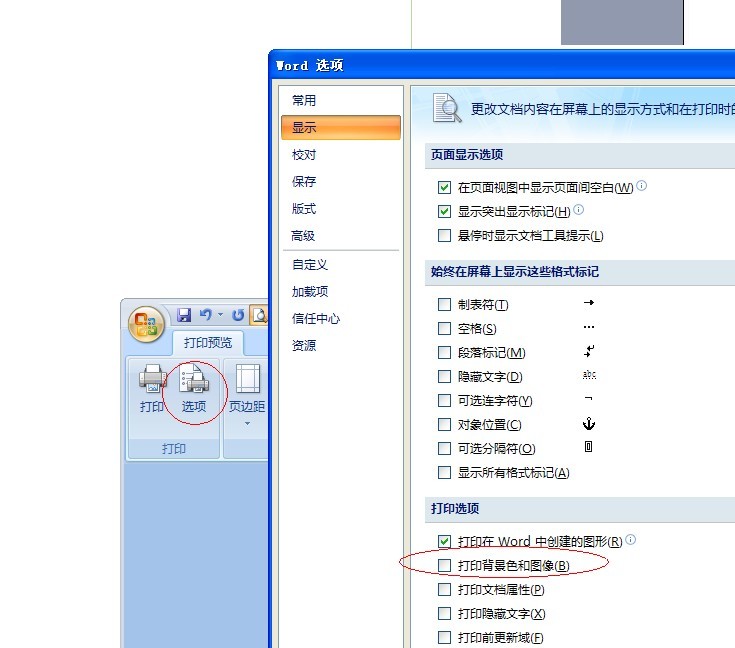Select 显示 in Word Options sidebar
The width and height of the screenshot is (735, 648).
(x=341, y=128)
